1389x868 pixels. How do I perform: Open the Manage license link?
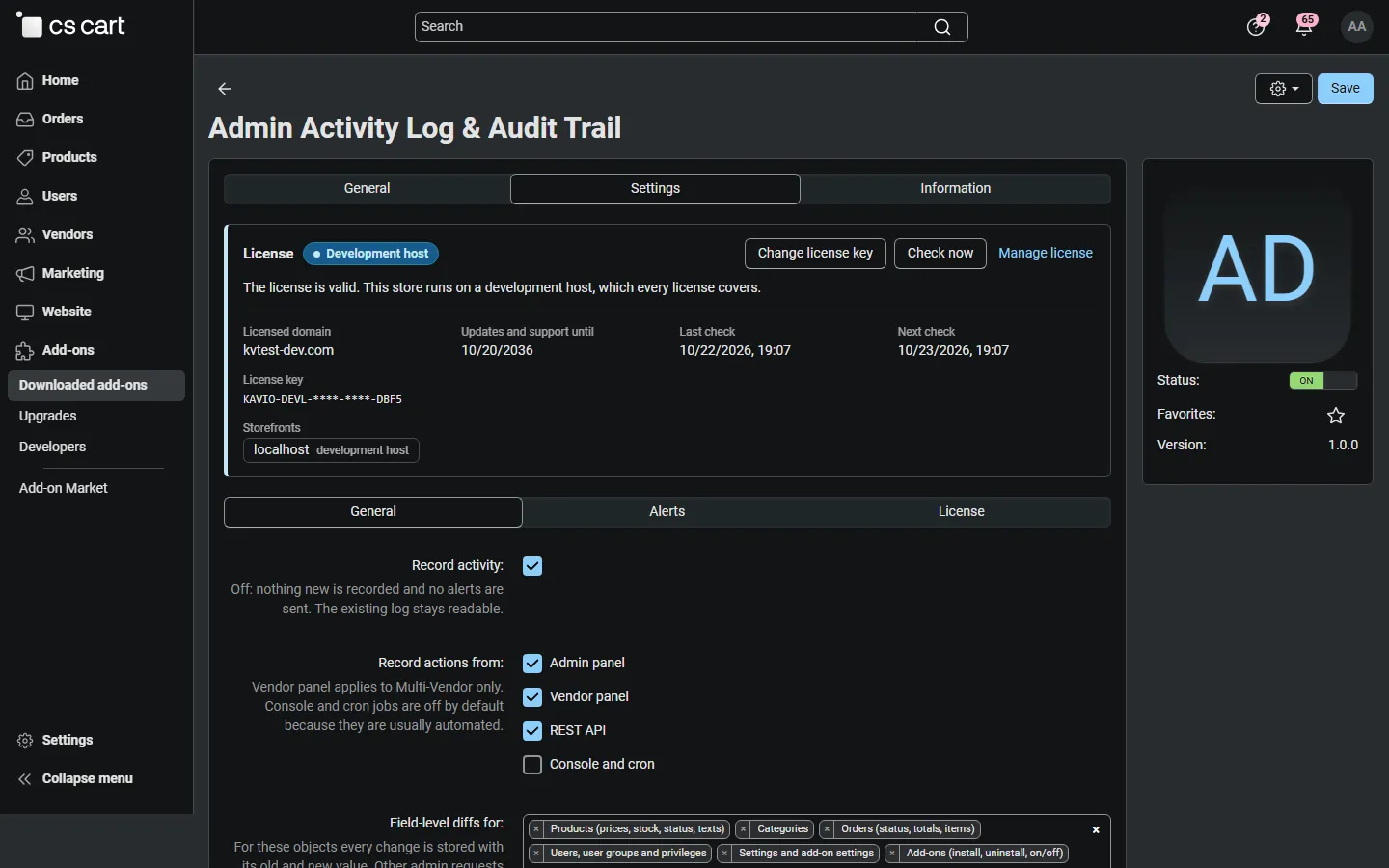tap(1046, 254)
